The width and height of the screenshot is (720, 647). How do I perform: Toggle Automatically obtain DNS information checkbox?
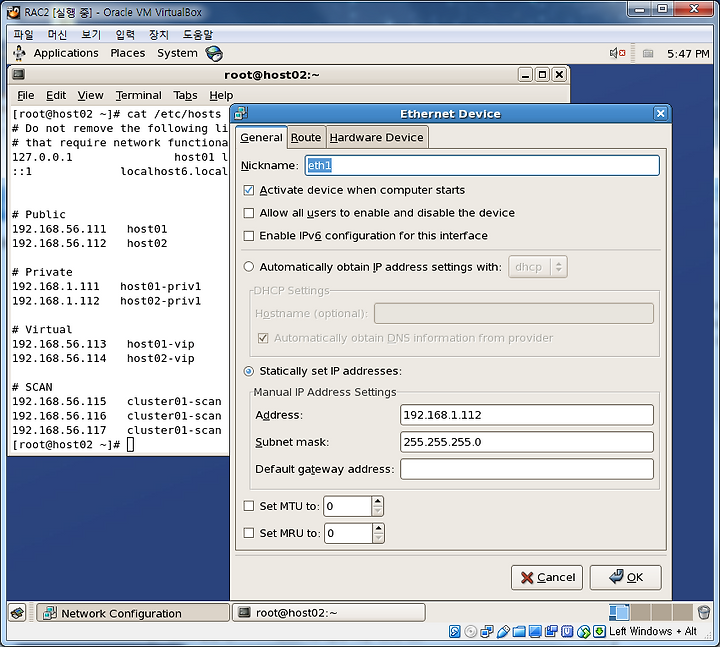pyautogui.click(x=263, y=338)
